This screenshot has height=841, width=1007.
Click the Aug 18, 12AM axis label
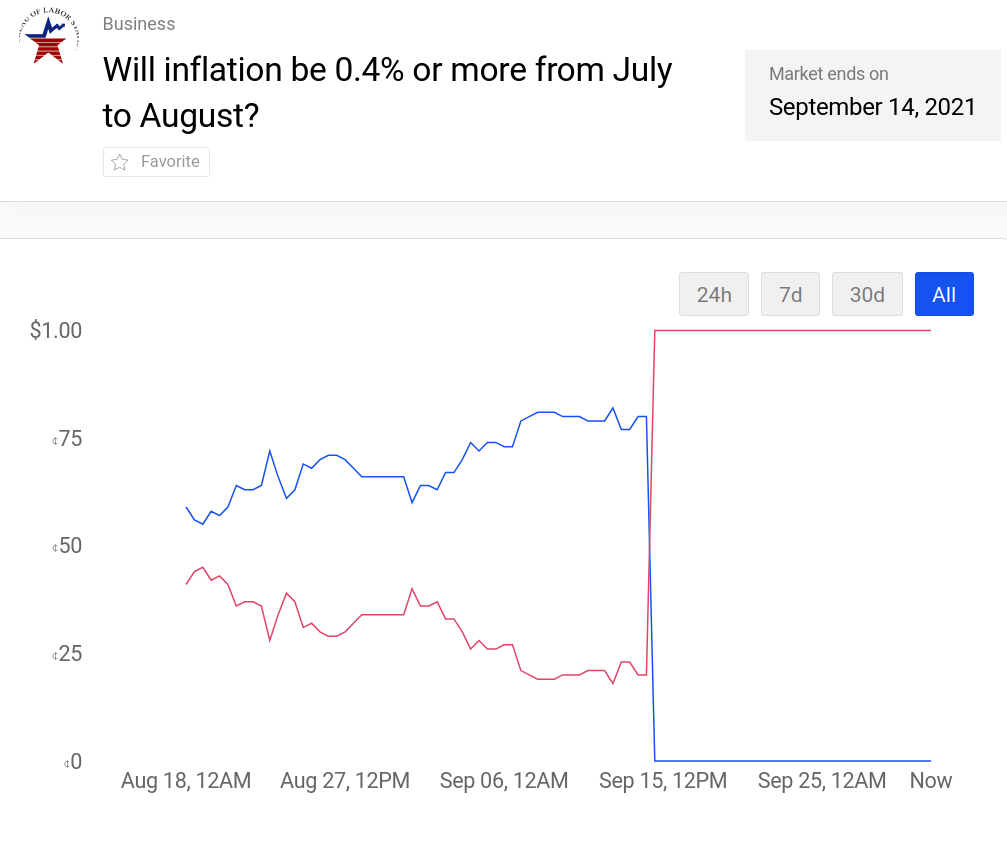186,781
